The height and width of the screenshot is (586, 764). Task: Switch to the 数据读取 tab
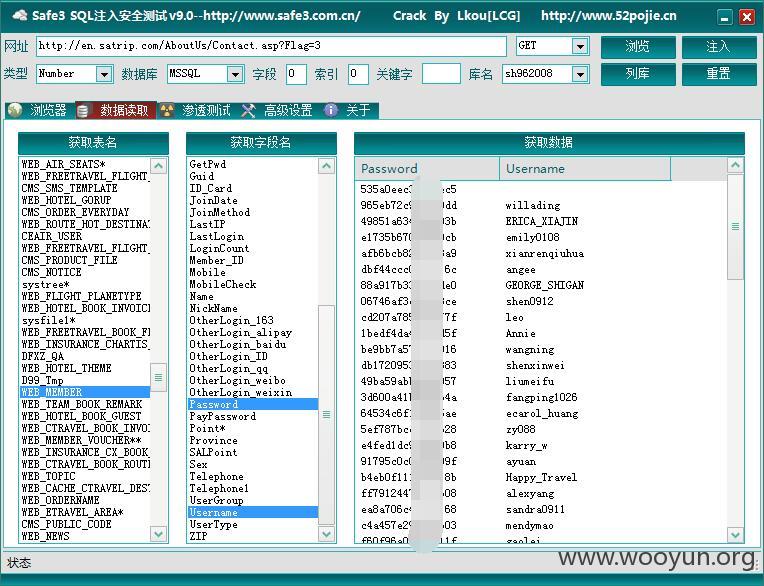click(116, 111)
